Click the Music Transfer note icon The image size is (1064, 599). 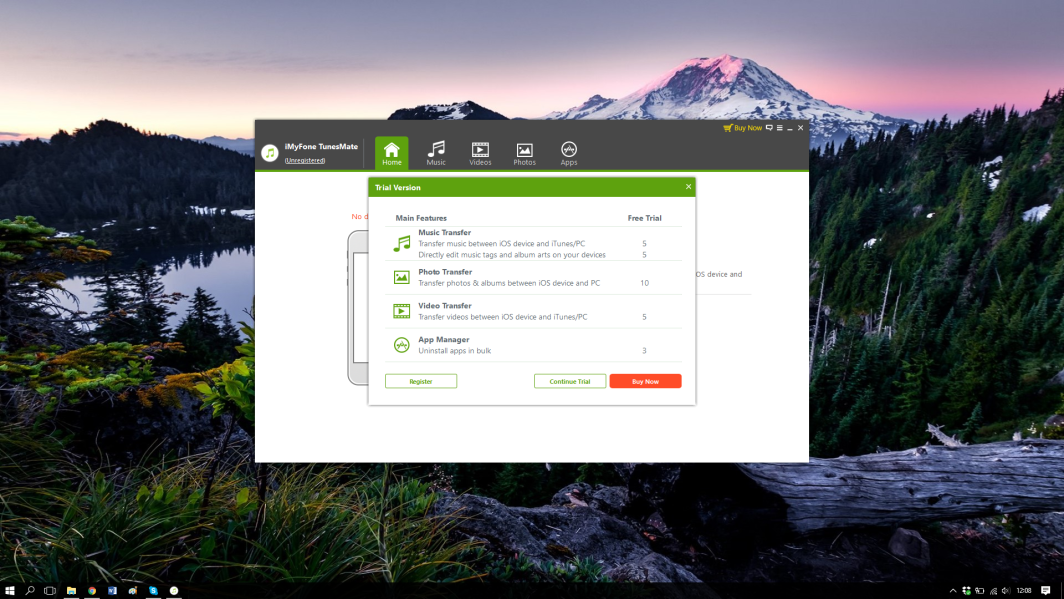tap(402, 244)
